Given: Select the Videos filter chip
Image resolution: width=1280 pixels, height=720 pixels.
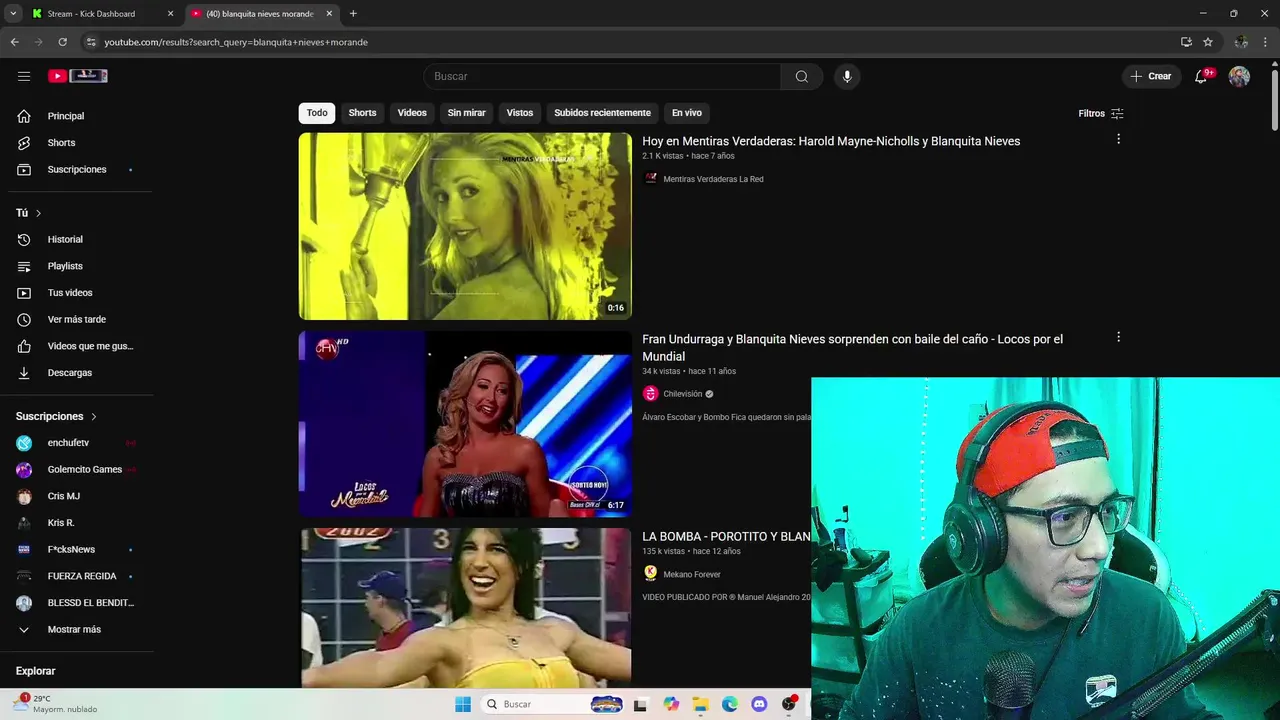Looking at the screenshot, I should (412, 113).
